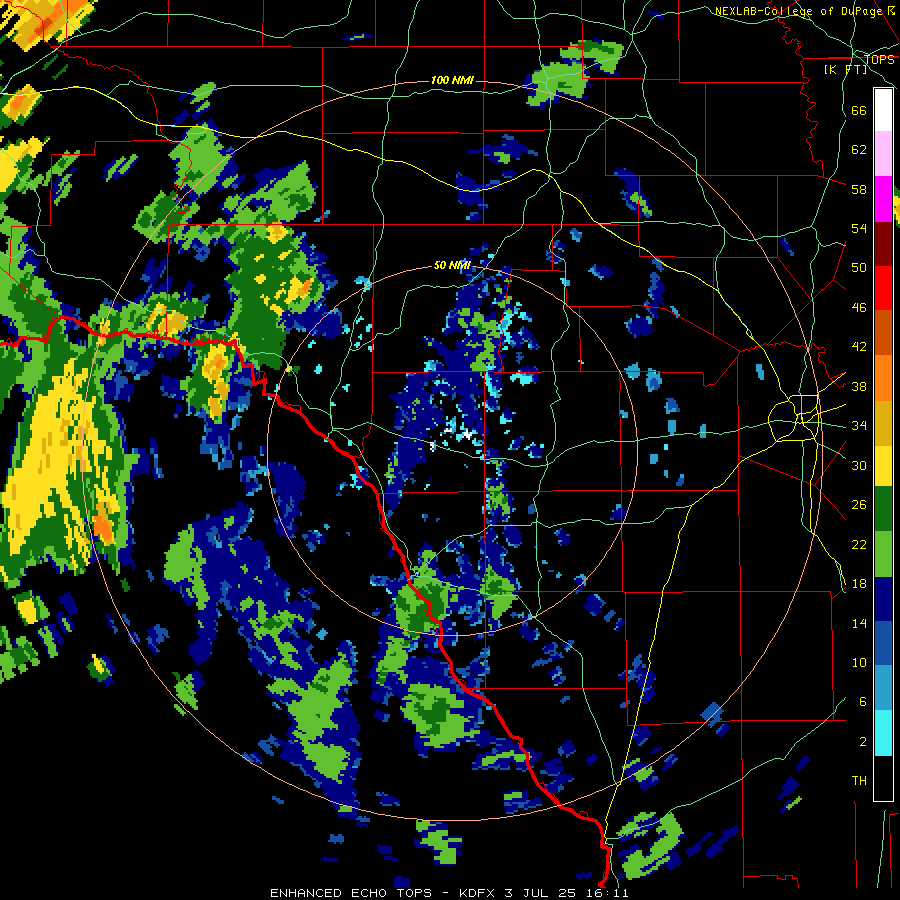
Task: Click the NEXLAB-College of DuPage credit text
Action: tap(805, 11)
